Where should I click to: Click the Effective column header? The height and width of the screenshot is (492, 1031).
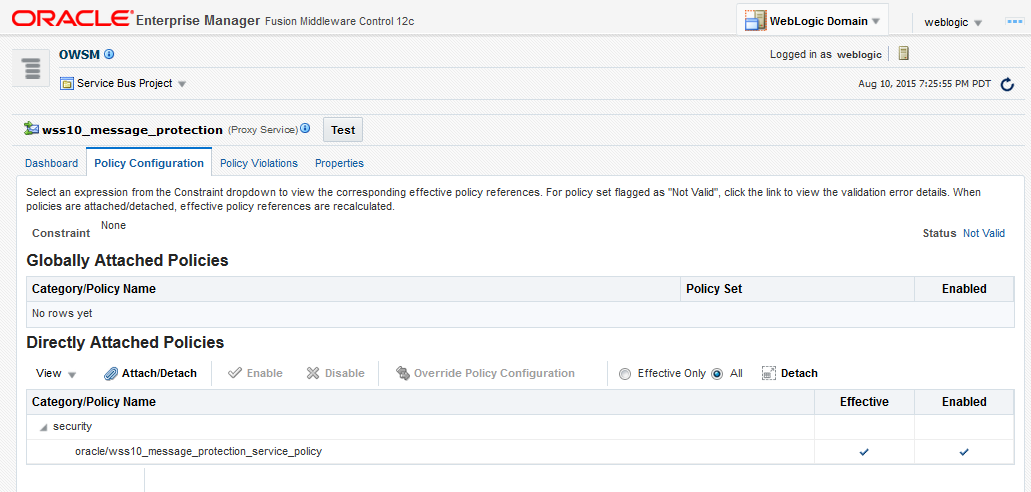pyautogui.click(x=864, y=402)
